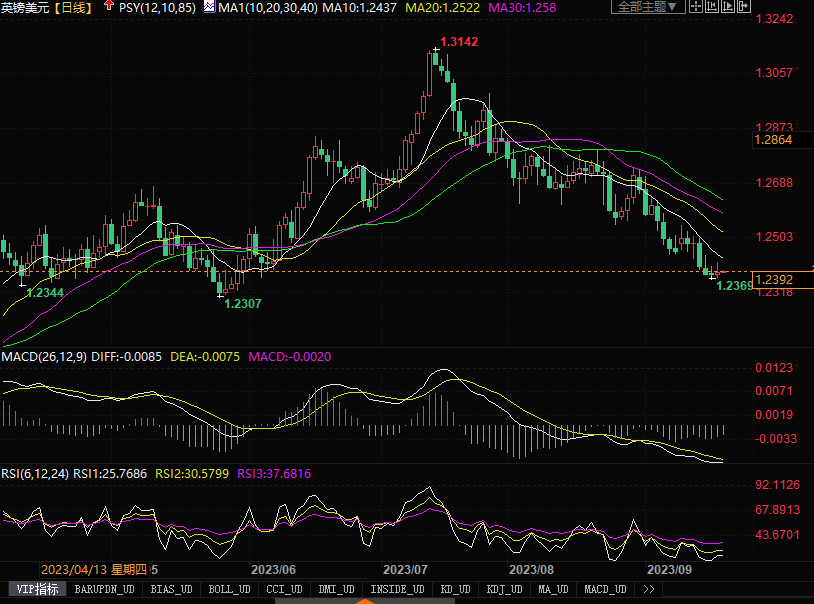Screen dimensions: 814x604
Task: Click the first grid icon after 全部主题
Action: click(x=696, y=7)
